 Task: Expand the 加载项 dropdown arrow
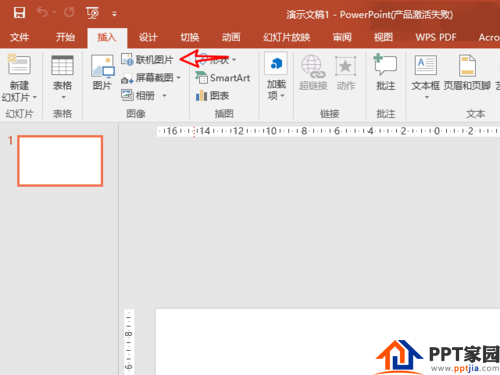click(x=283, y=96)
